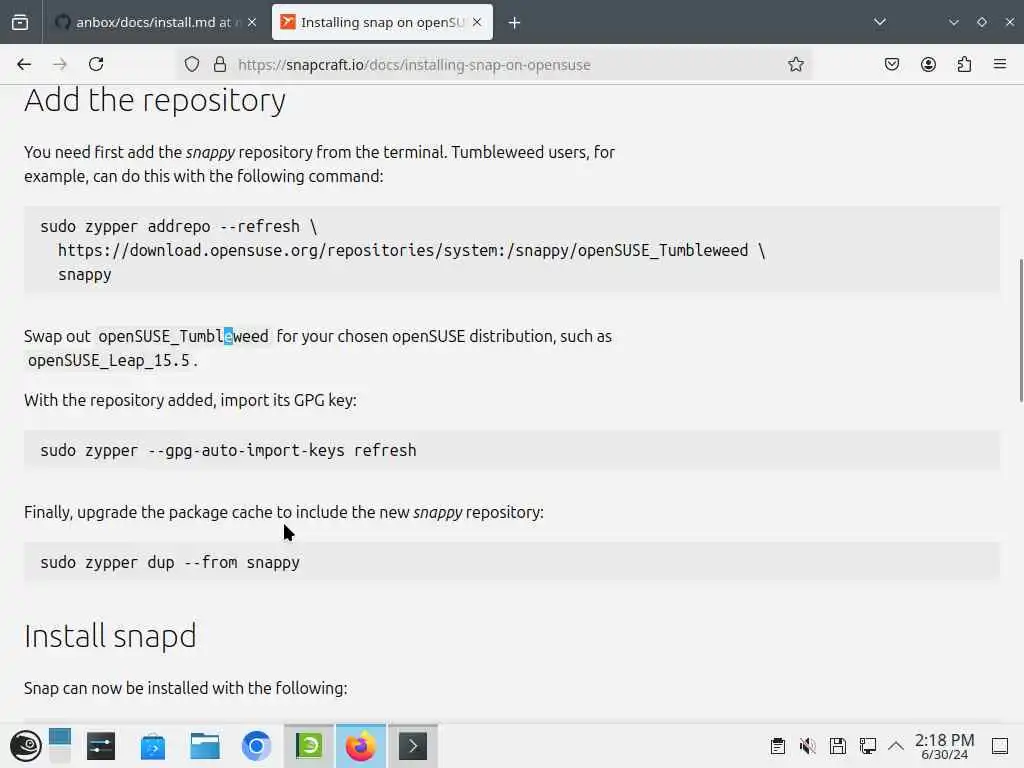Image resolution: width=1024 pixels, height=768 pixels.
Task: Click the 'Install snapd' heading
Action: [110, 636]
